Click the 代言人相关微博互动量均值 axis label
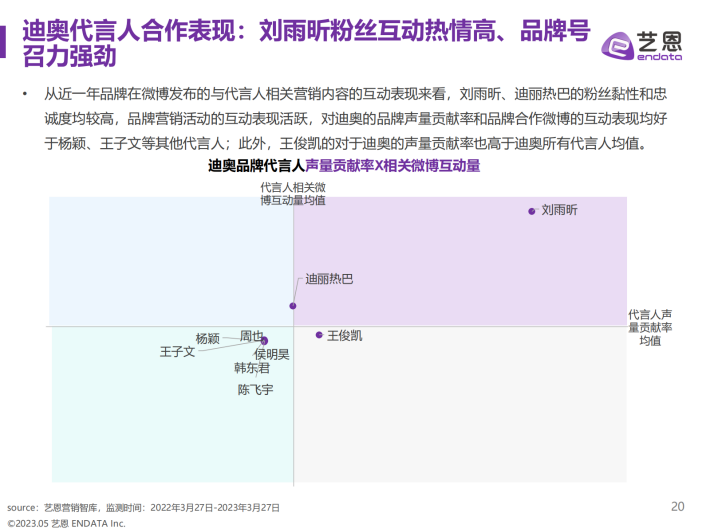The height and width of the screenshot is (532, 710). (293, 194)
